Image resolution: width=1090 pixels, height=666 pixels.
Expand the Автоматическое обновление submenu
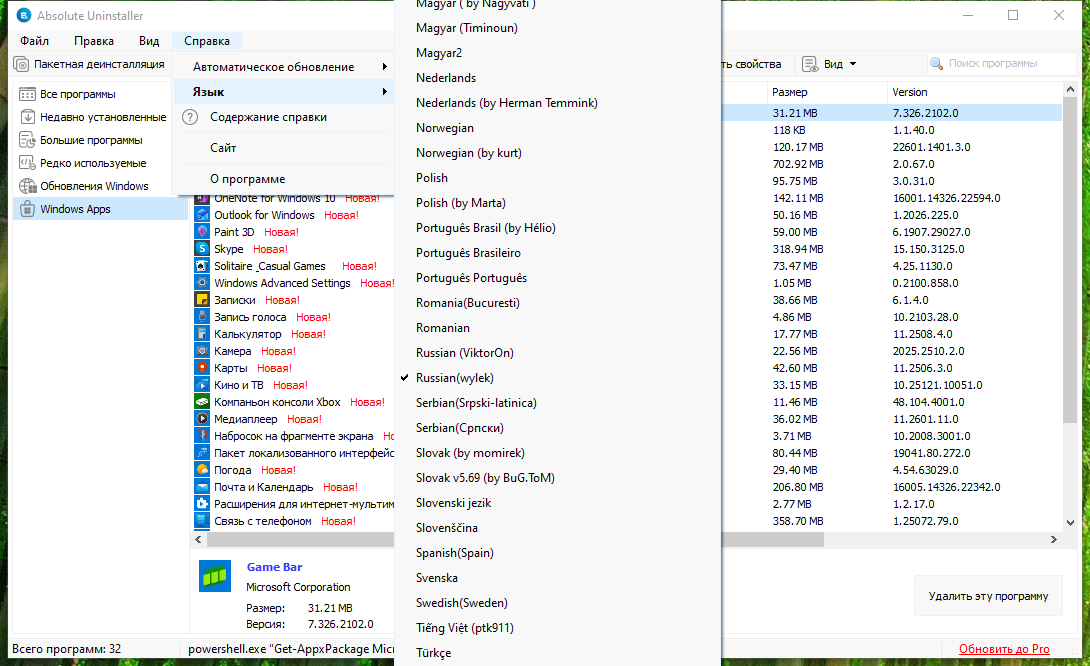click(384, 67)
